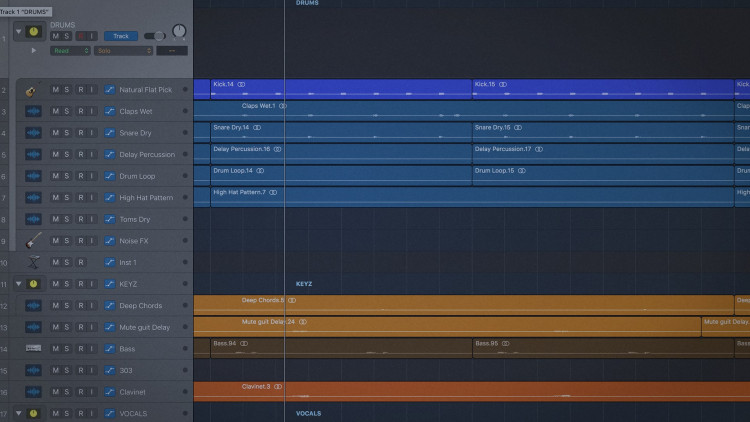
Task: Click the Track automation button on DRUMS
Action: click(x=121, y=36)
